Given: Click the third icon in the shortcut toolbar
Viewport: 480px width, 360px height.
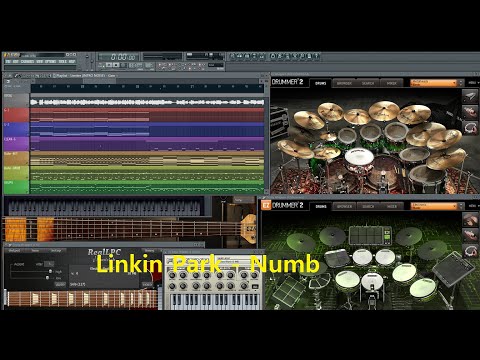Looking at the screenshot, I should (247, 56).
